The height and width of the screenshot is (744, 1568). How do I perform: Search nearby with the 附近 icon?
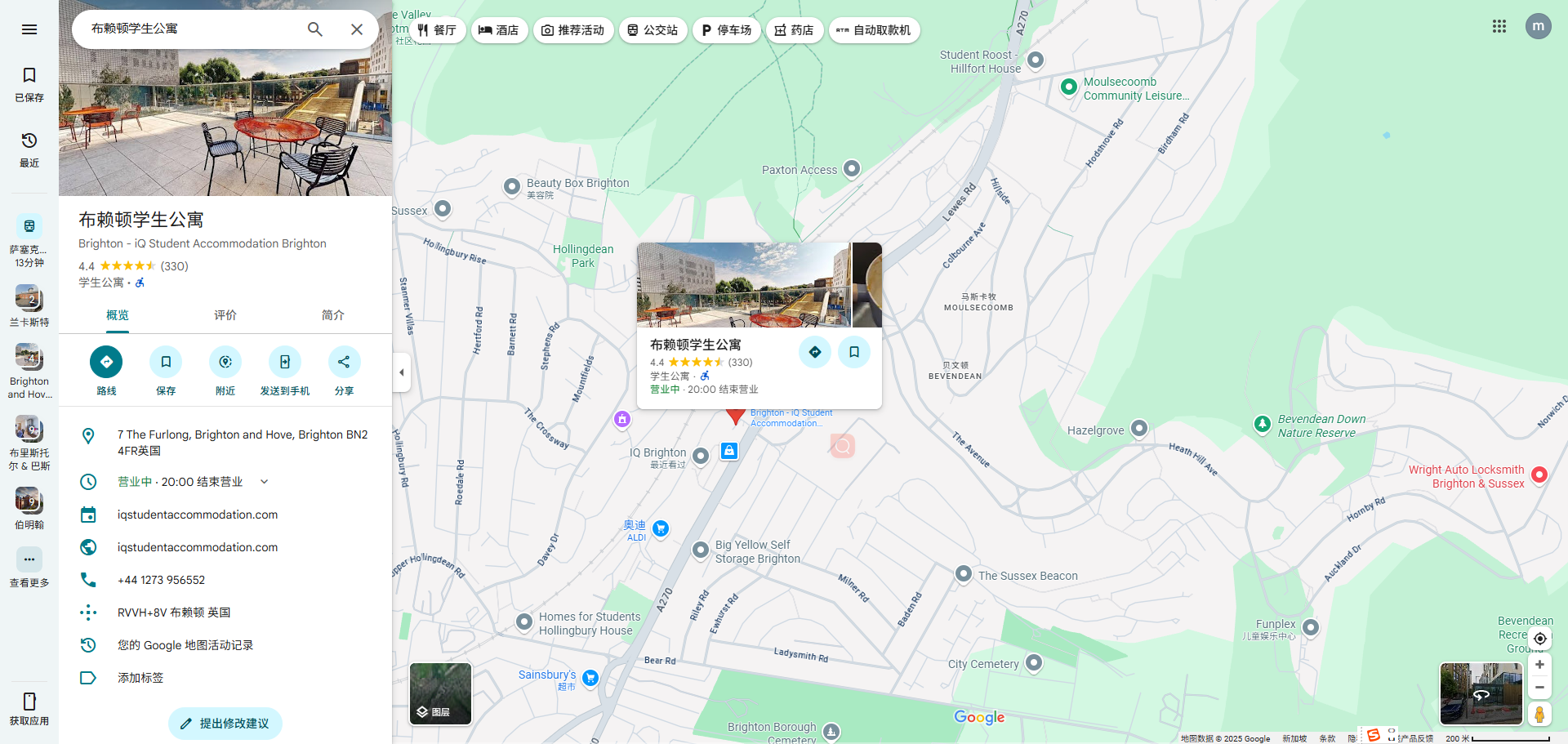[225, 362]
